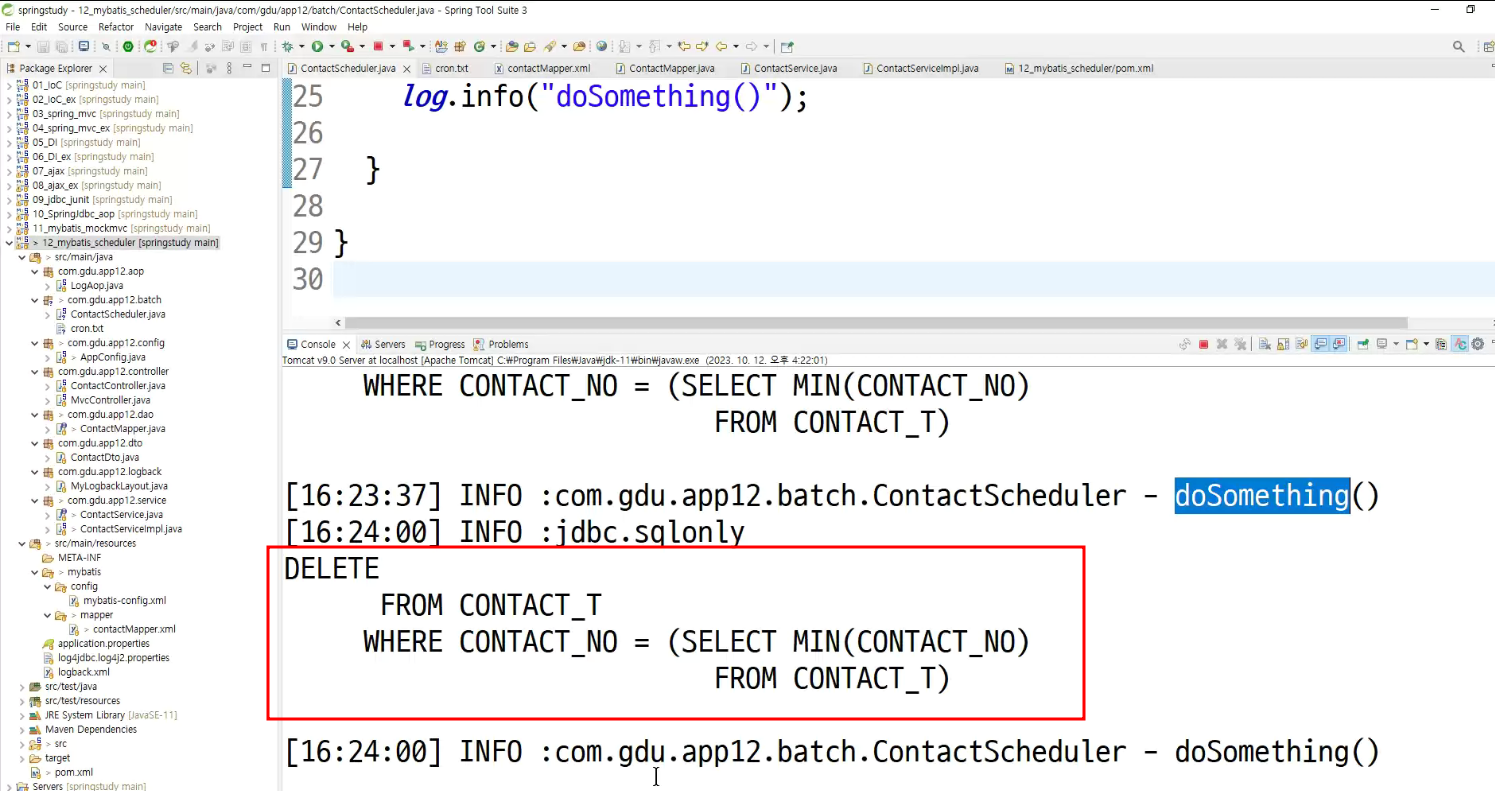Screen dimensions: 1495x791
Task: Toggle the console Scroll Lock icon
Action: click(x=1283, y=344)
